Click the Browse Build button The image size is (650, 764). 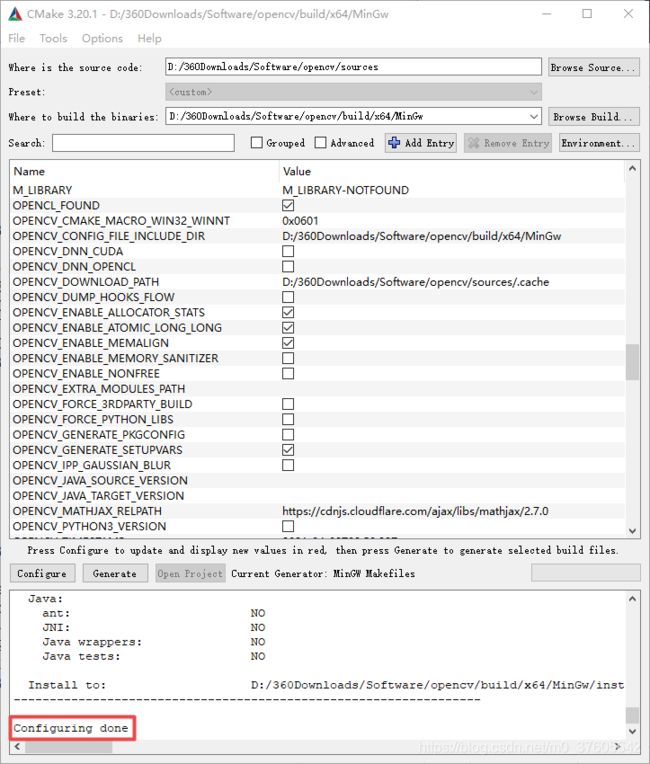(x=593, y=116)
